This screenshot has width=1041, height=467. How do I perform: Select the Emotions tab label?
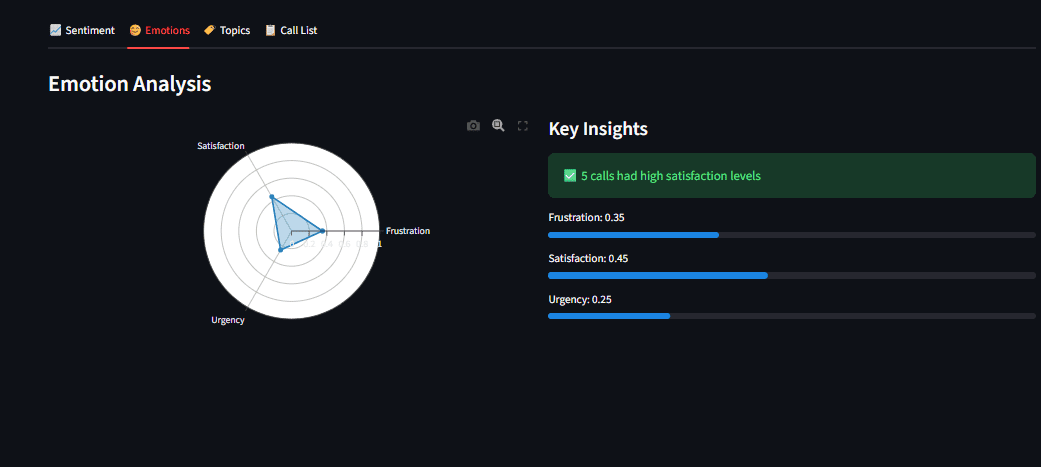[167, 31]
